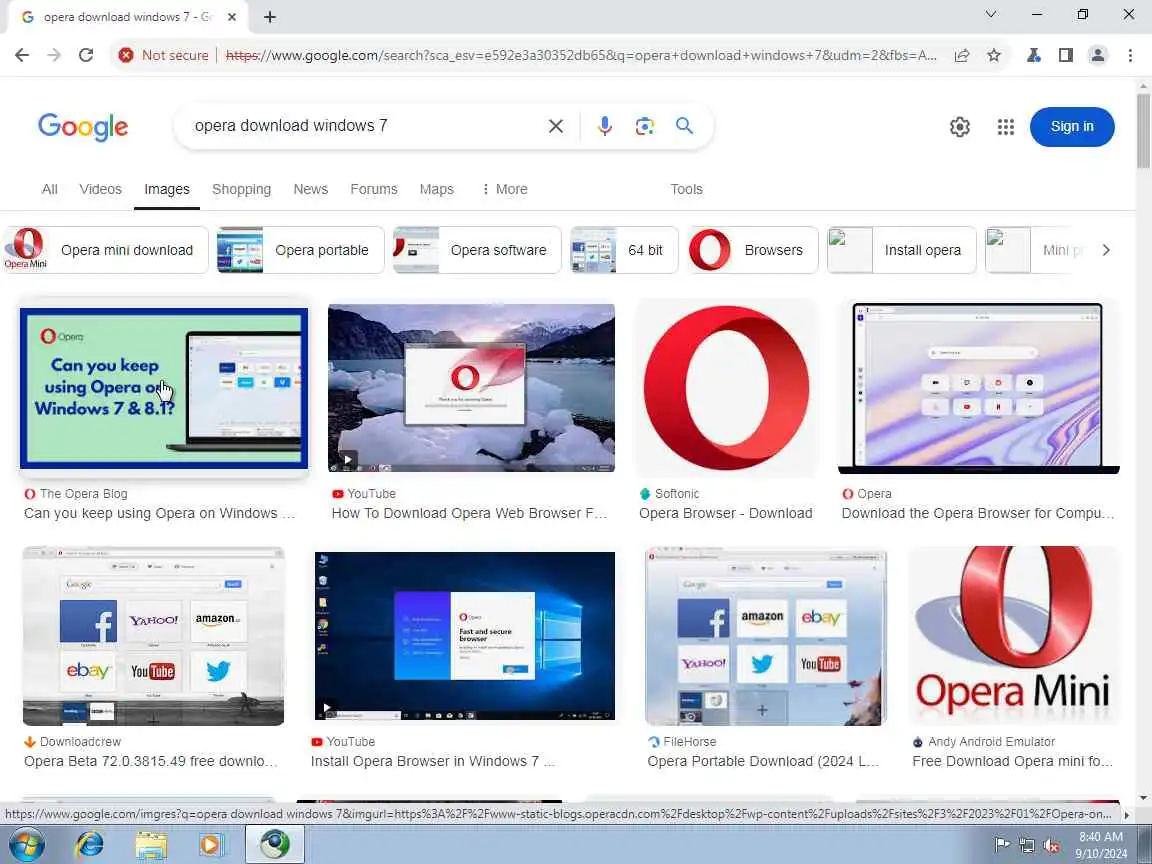This screenshot has height=864, width=1152.
Task: Switch to the Shopping tab
Action: pyautogui.click(x=242, y=189)
